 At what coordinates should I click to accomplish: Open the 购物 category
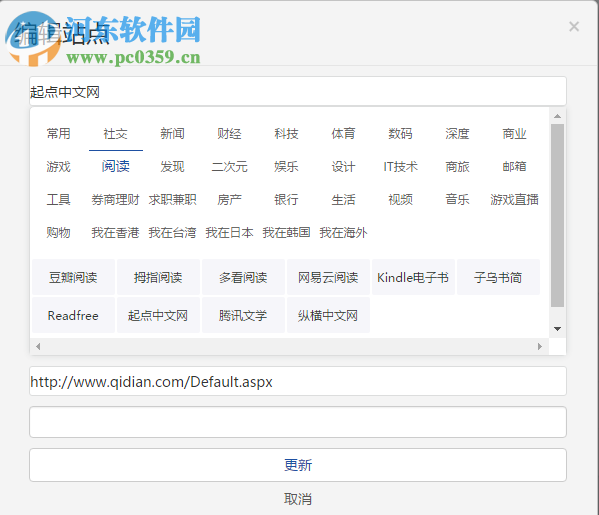coord(58,232)
